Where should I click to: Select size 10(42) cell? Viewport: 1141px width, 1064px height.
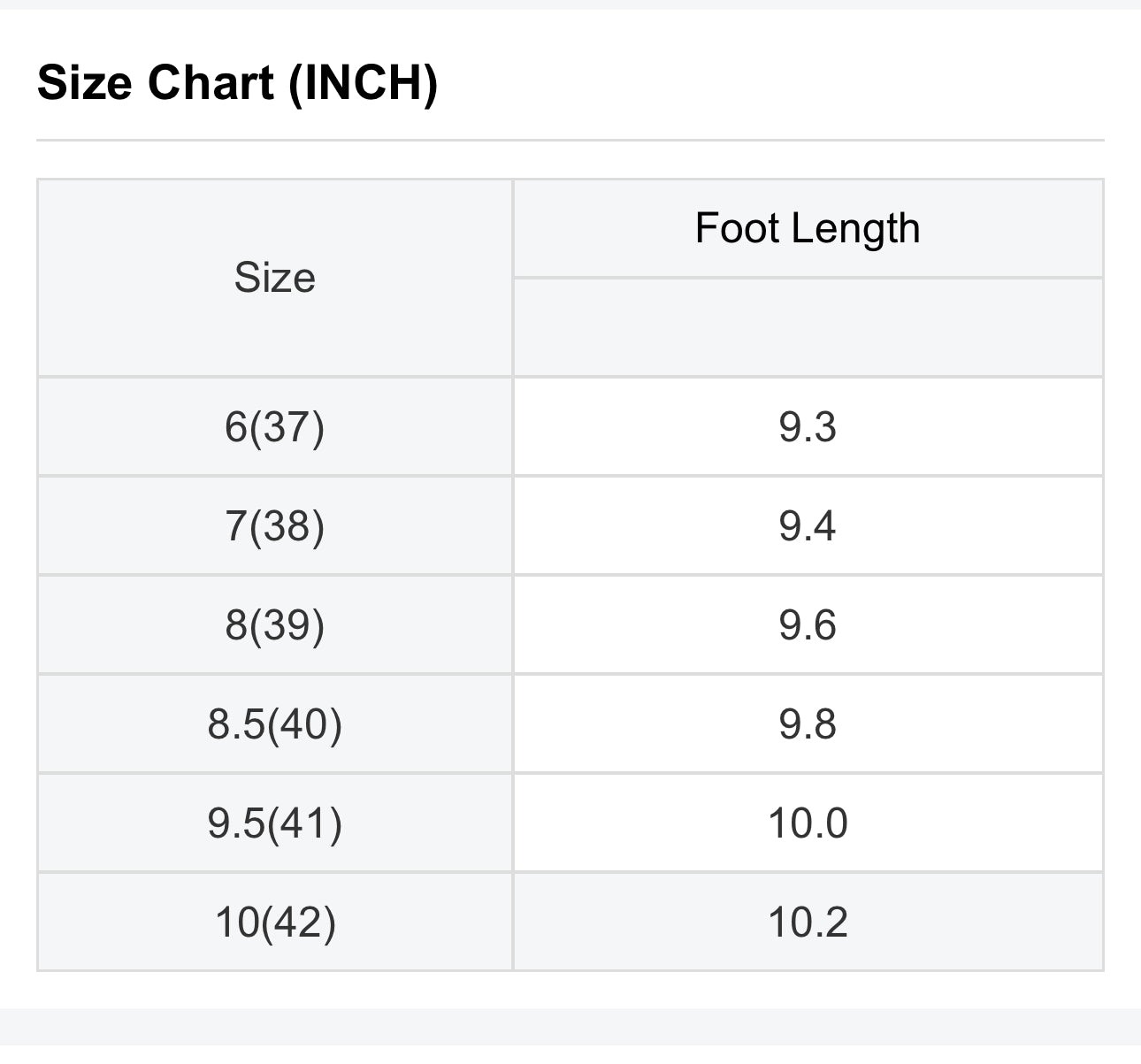tap(275, 922)
